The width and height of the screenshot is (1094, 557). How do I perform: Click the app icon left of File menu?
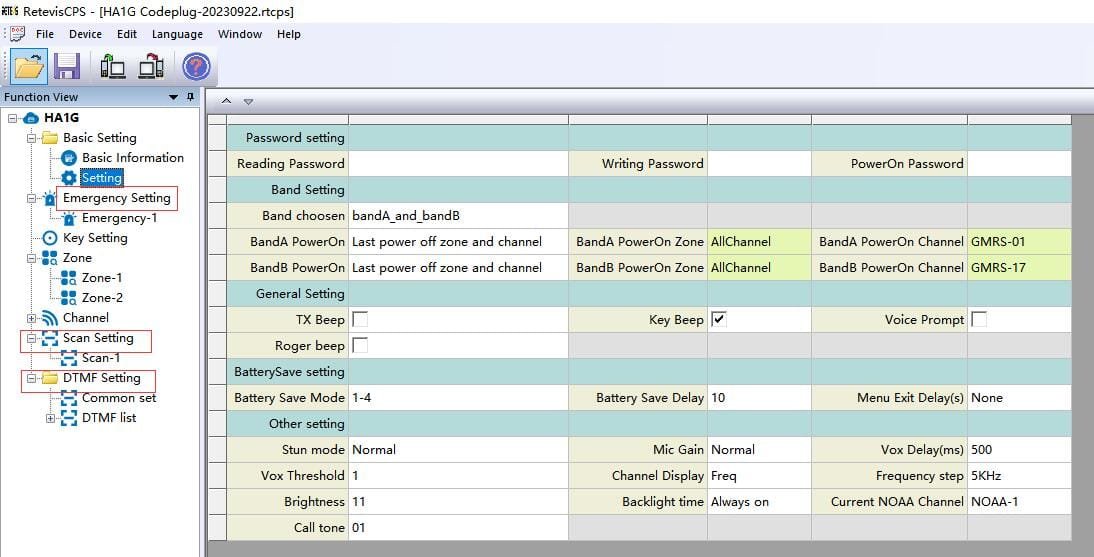point(17,34)
